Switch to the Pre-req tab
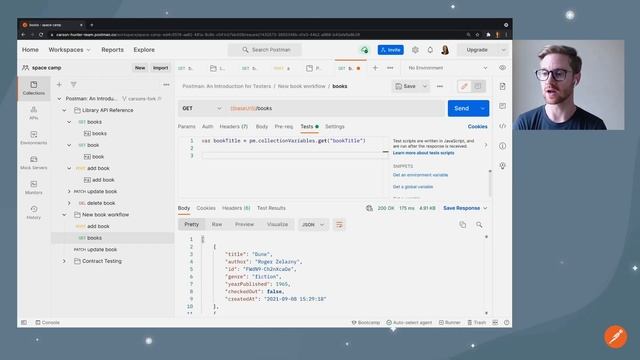 (284, 127)
